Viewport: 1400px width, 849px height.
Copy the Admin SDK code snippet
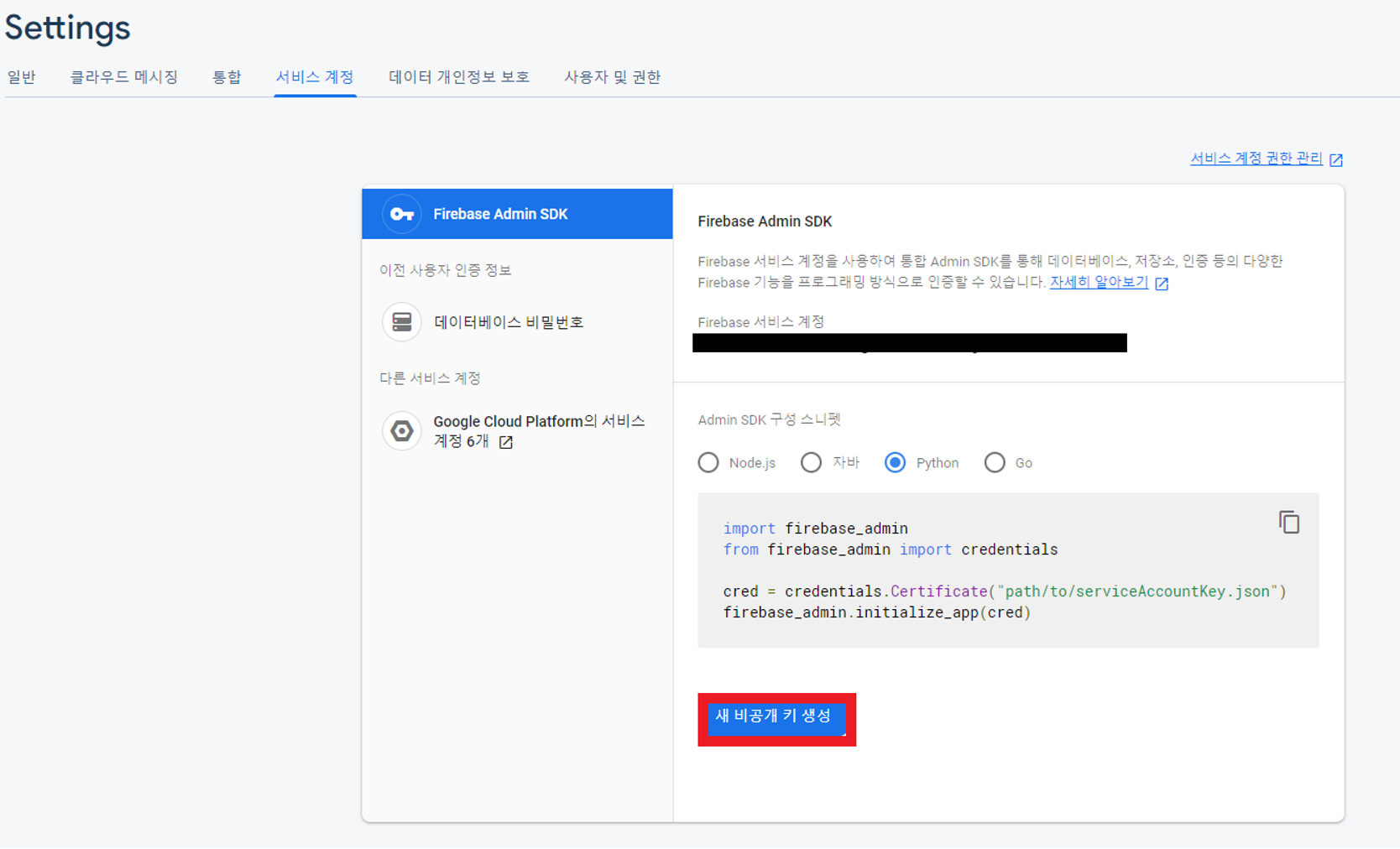(1289, 522)
